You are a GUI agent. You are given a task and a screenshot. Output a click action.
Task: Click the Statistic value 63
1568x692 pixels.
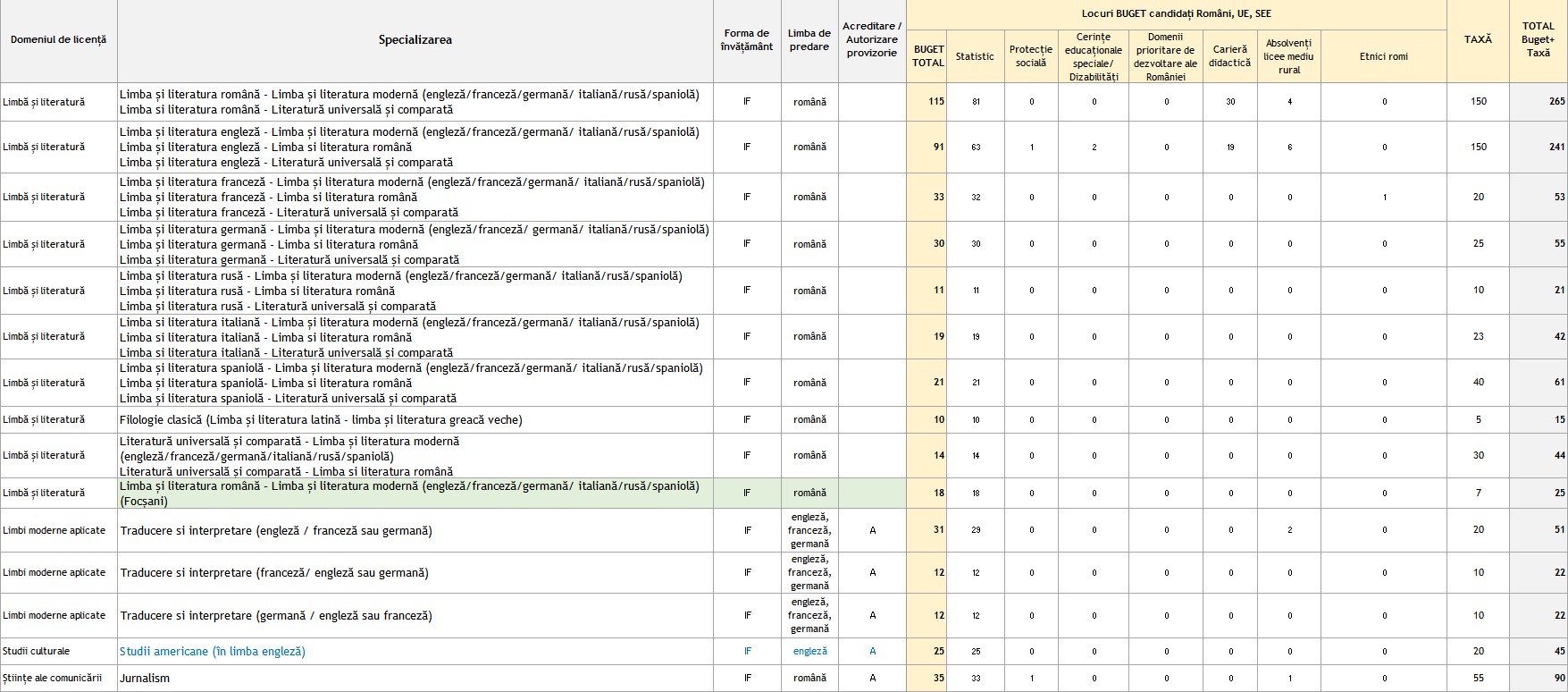click(x=976, y=148)
